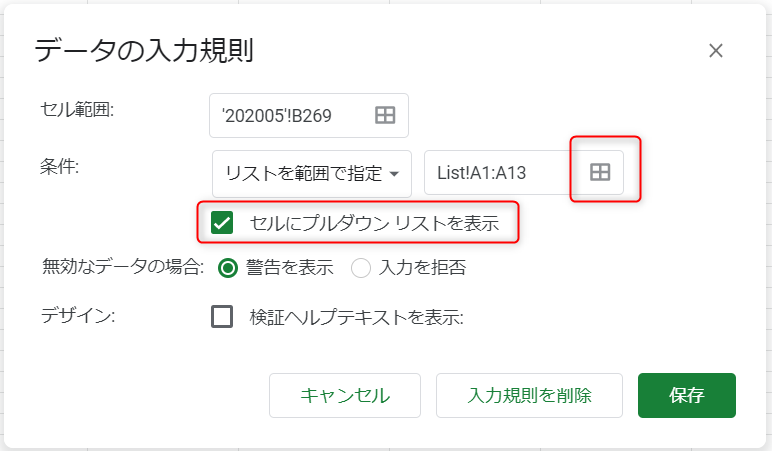Screen dimensions: 772x451
Task: Open the range picker grid icon beside '202005'!B269
Action: pos(385,115)
